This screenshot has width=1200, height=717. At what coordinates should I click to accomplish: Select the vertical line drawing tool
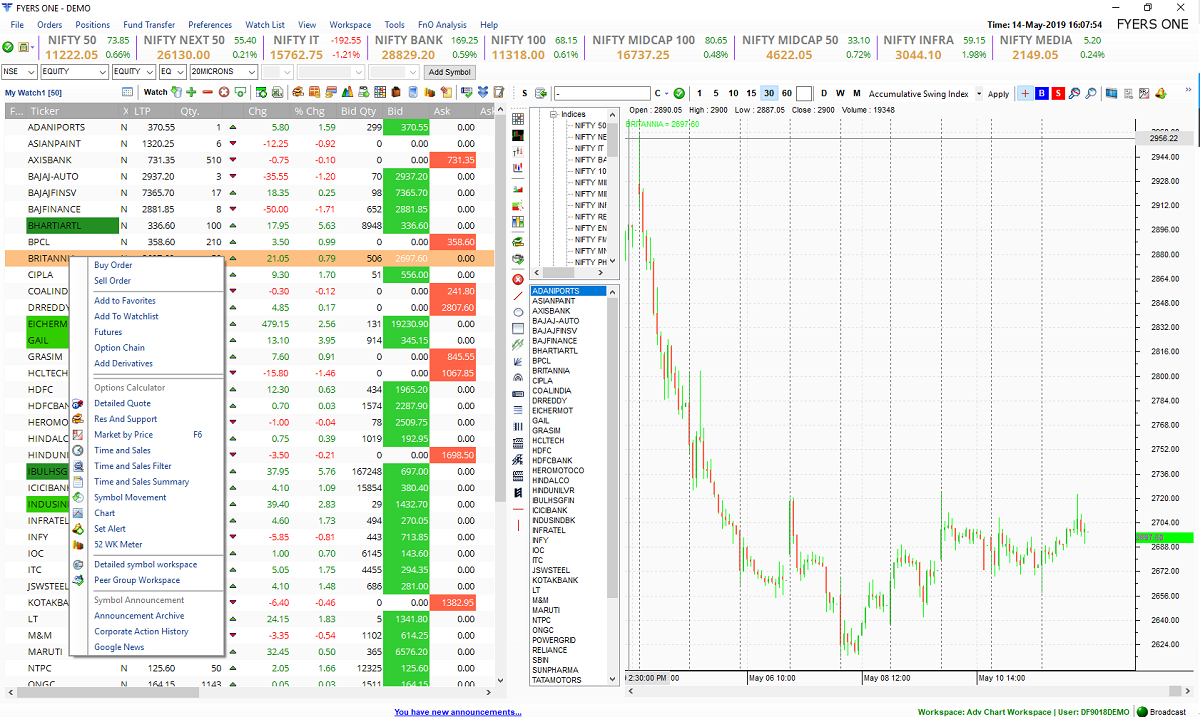[x=518, y=525]
